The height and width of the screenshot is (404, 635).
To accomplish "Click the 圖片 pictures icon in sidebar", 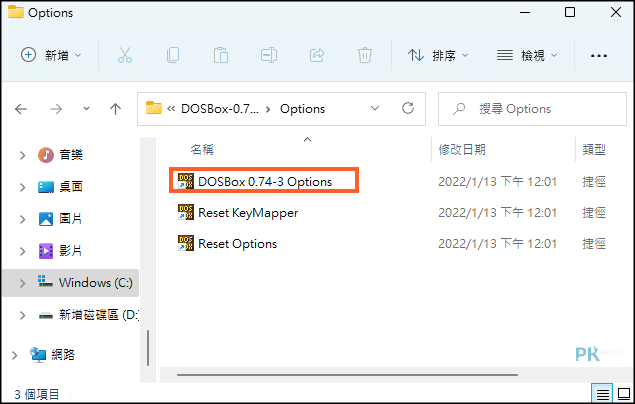I will click(46, 219).
